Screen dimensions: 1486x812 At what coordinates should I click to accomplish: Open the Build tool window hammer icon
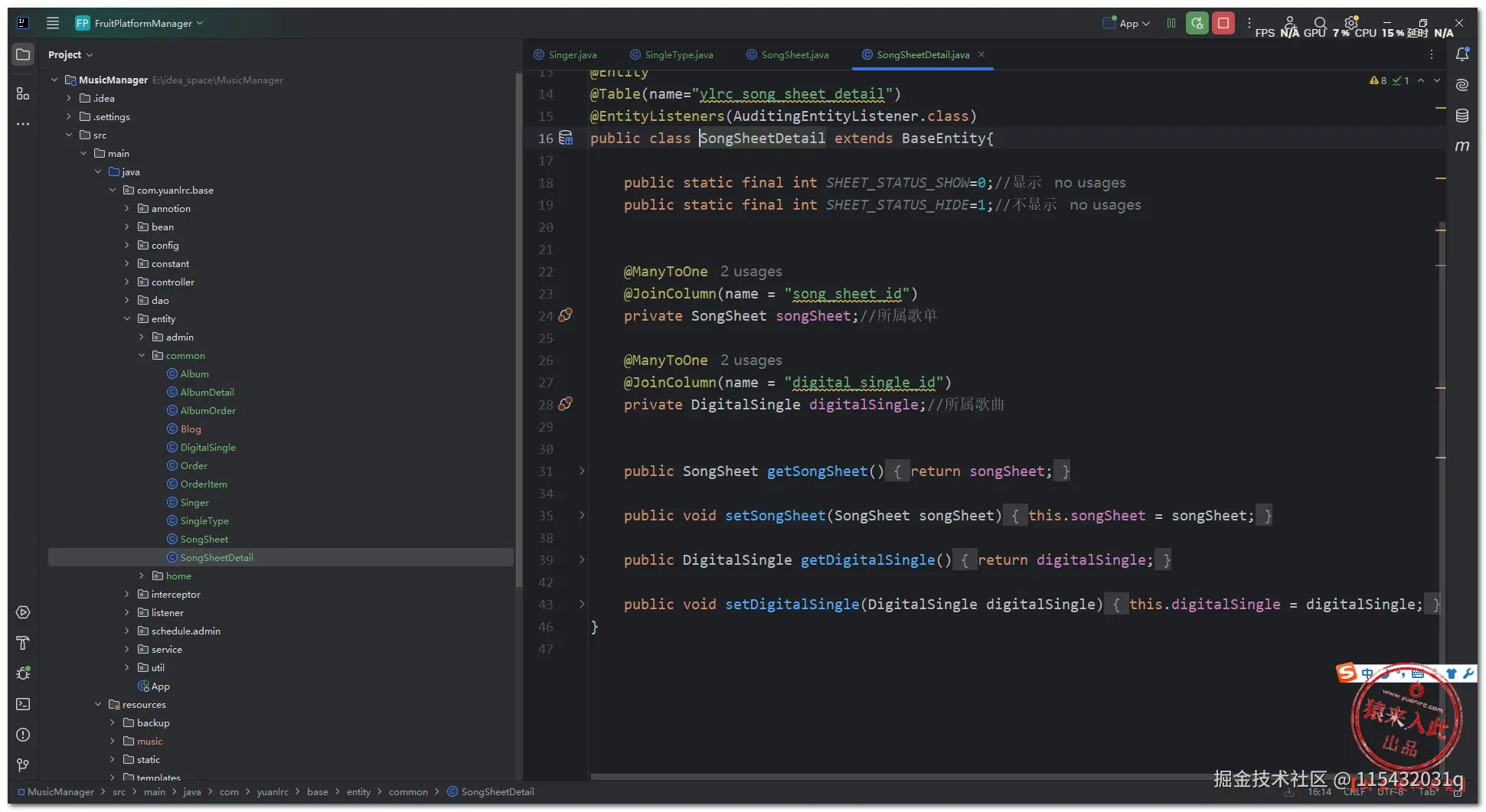[23, 643]
